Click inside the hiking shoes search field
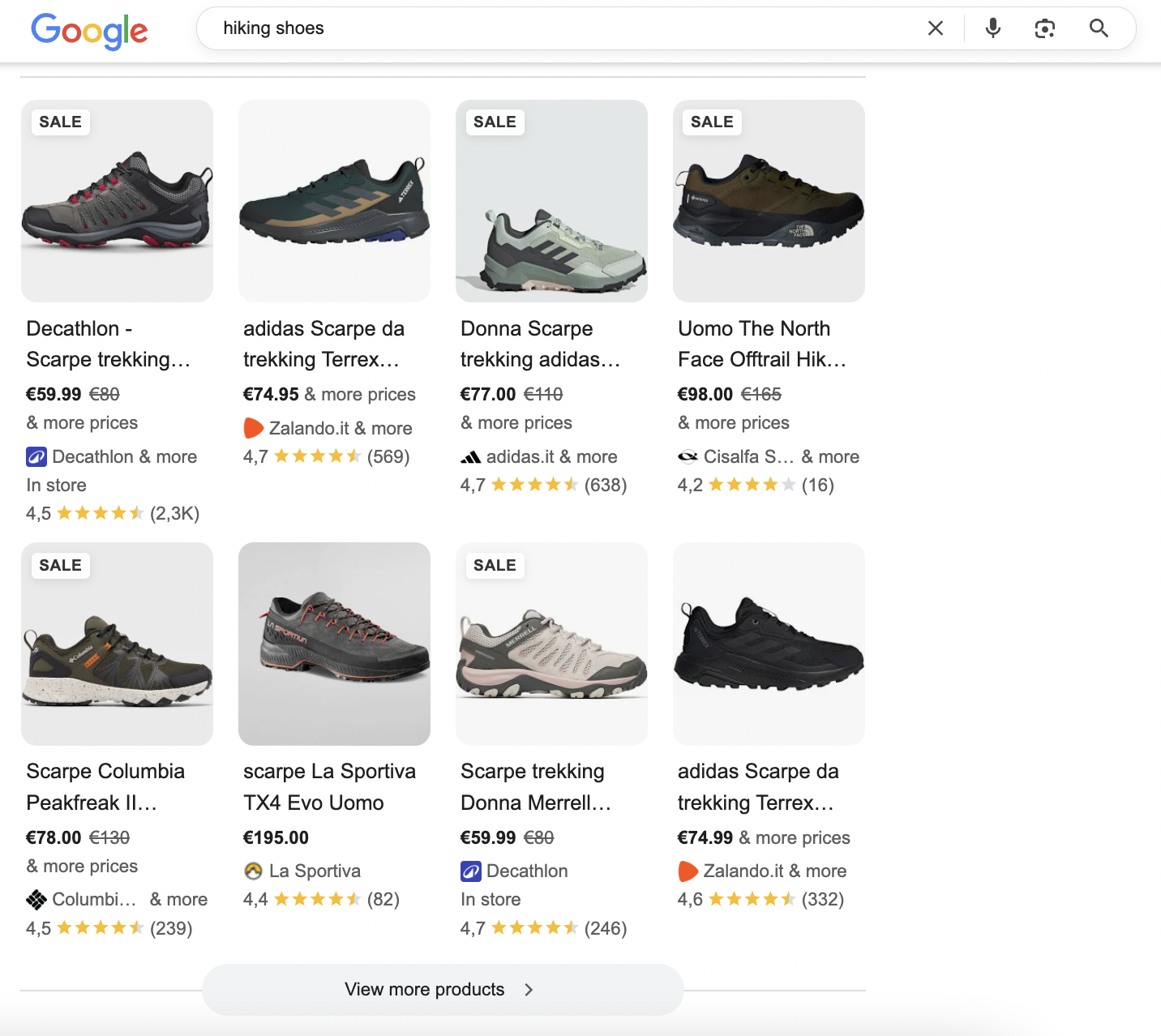Viewport: 1161px width, 1036px height. pyautogui.click(x=568, y=28)
